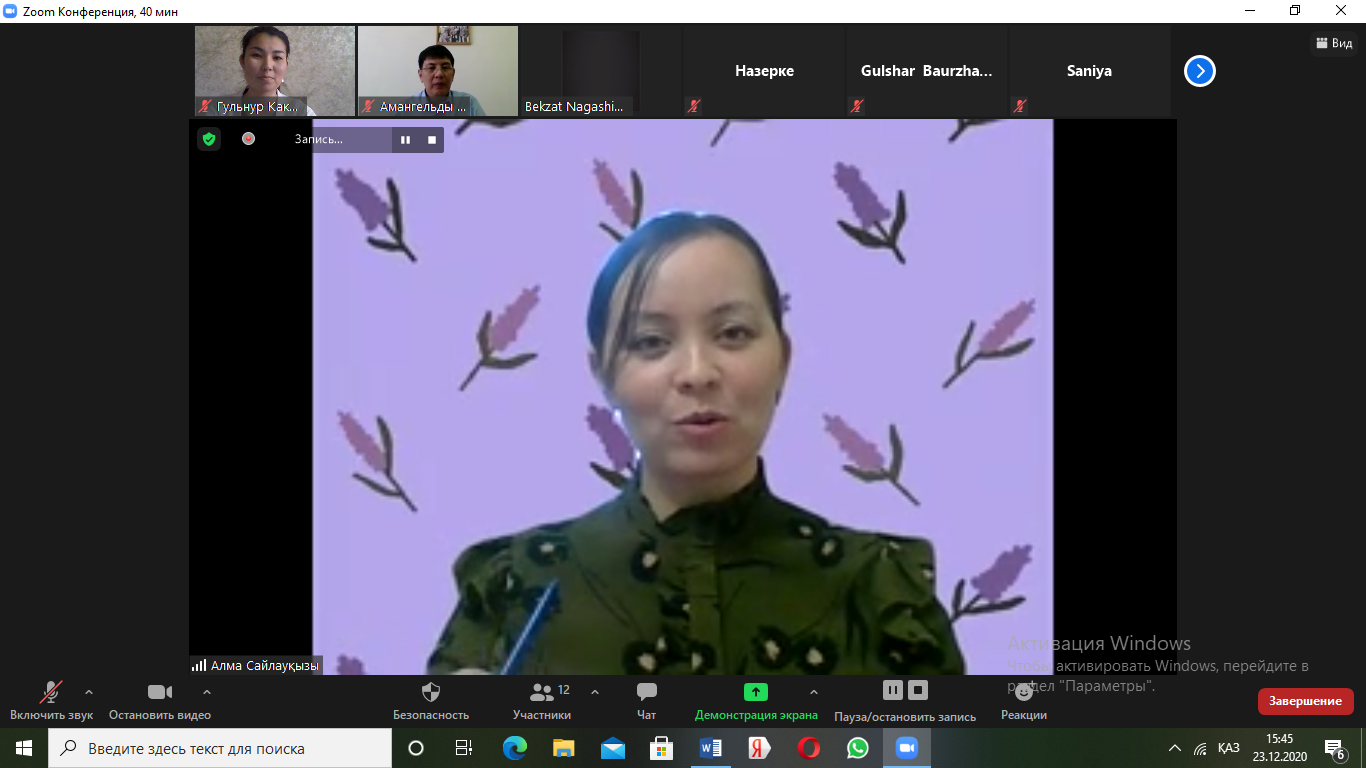Open Microsoft Store from the taskbar

tap(662, 748)
